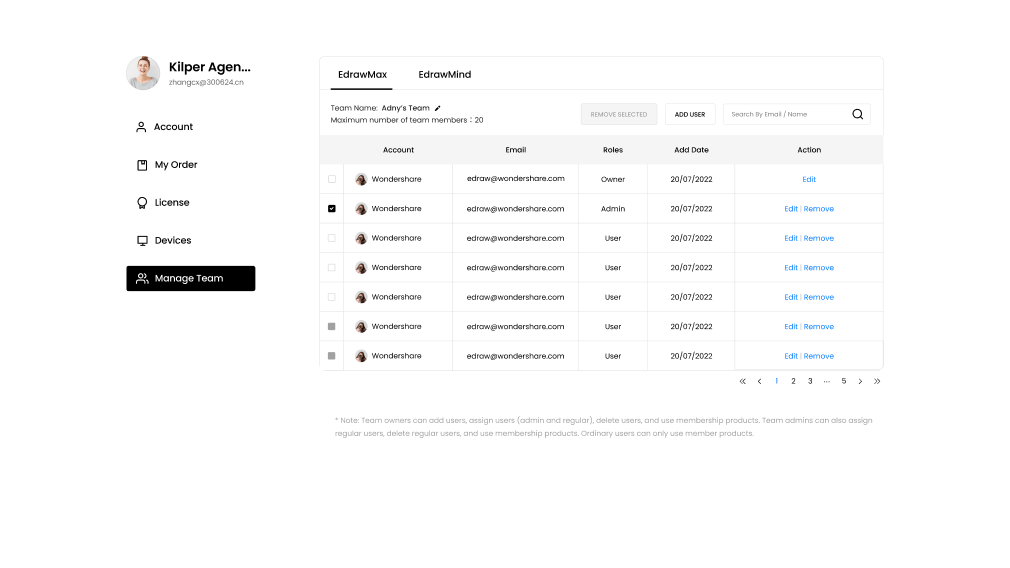Screen dimensions: 1010x568
Task: Click Remove in the Admin row
Action: click(x=819, y=209)
